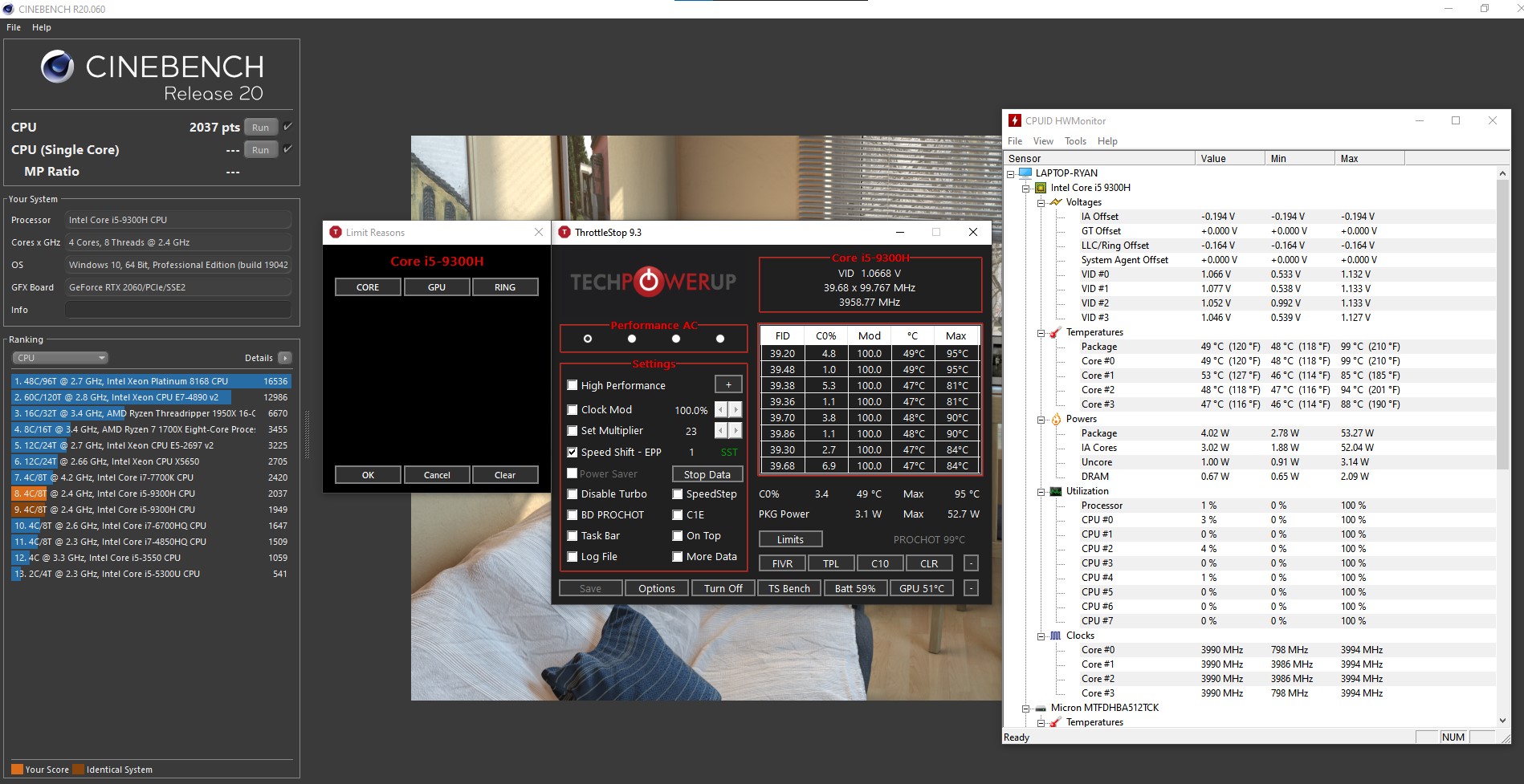Click the minus button beside CLR
Image resolution: width=1524 pixels, height=784 pixels.
tap(971, 563)
